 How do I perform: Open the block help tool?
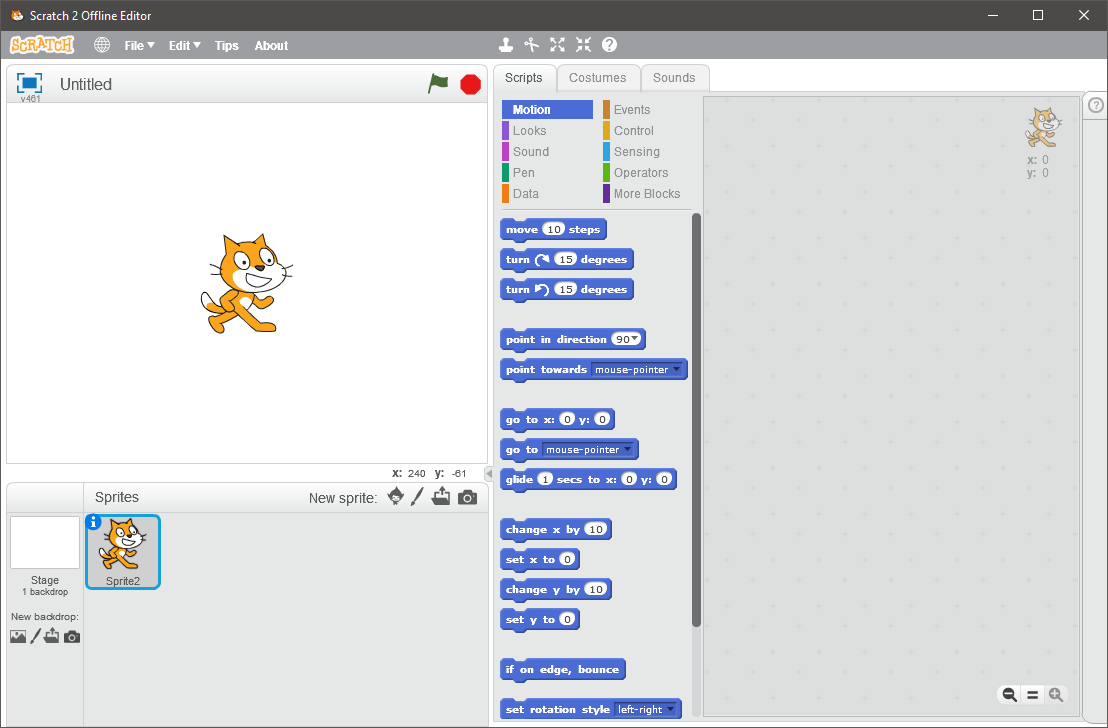(609, 44)
